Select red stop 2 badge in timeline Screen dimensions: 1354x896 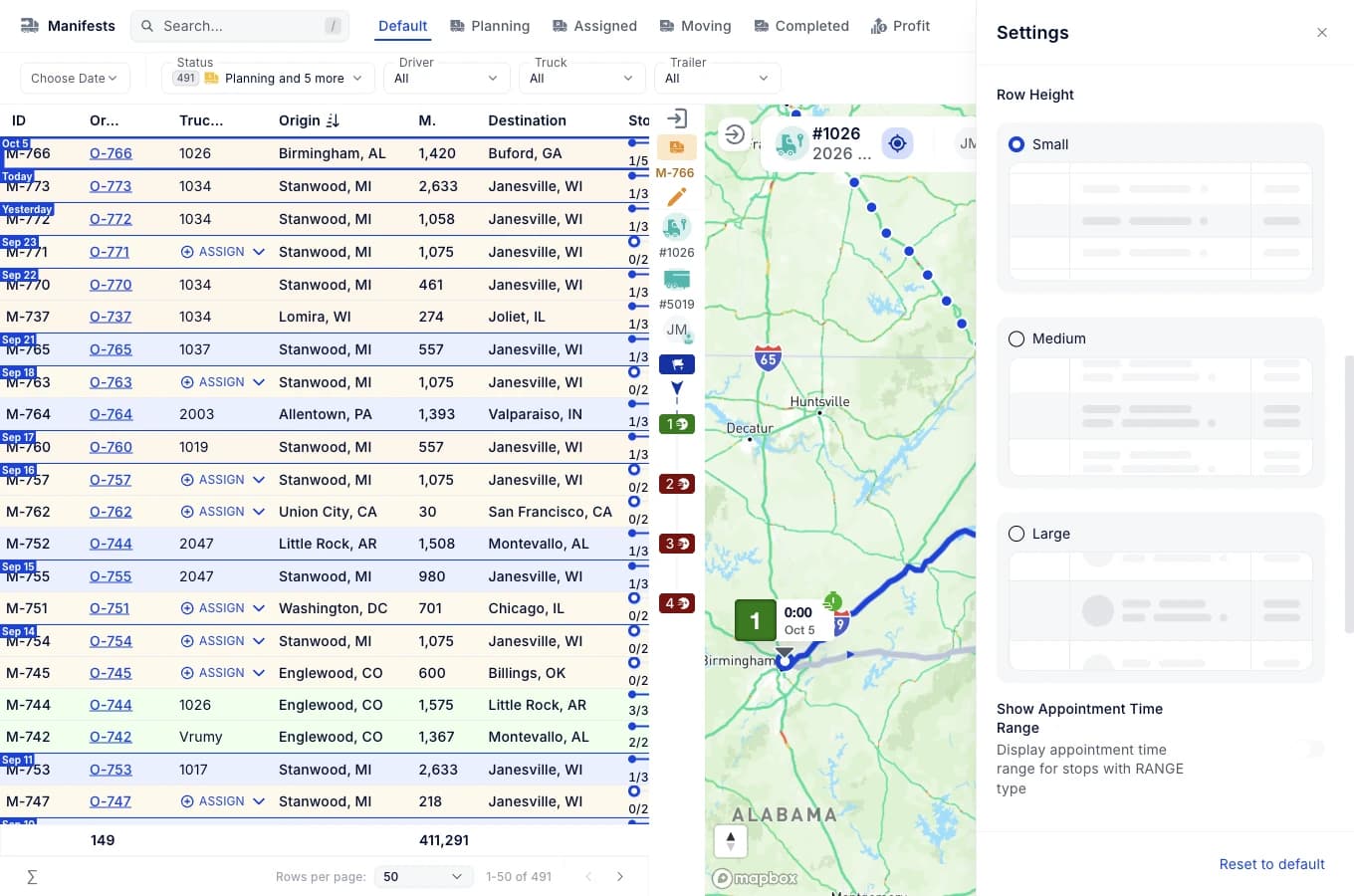pyautogui.click(x=677, y=484)
